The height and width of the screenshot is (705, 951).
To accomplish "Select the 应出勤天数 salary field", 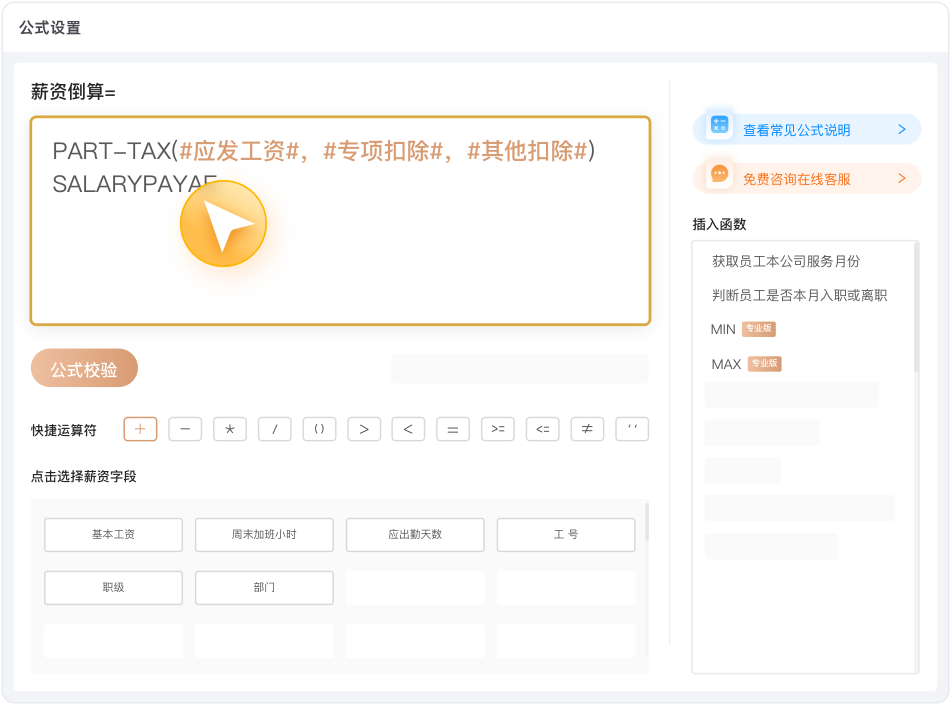I will click(415, 535).
